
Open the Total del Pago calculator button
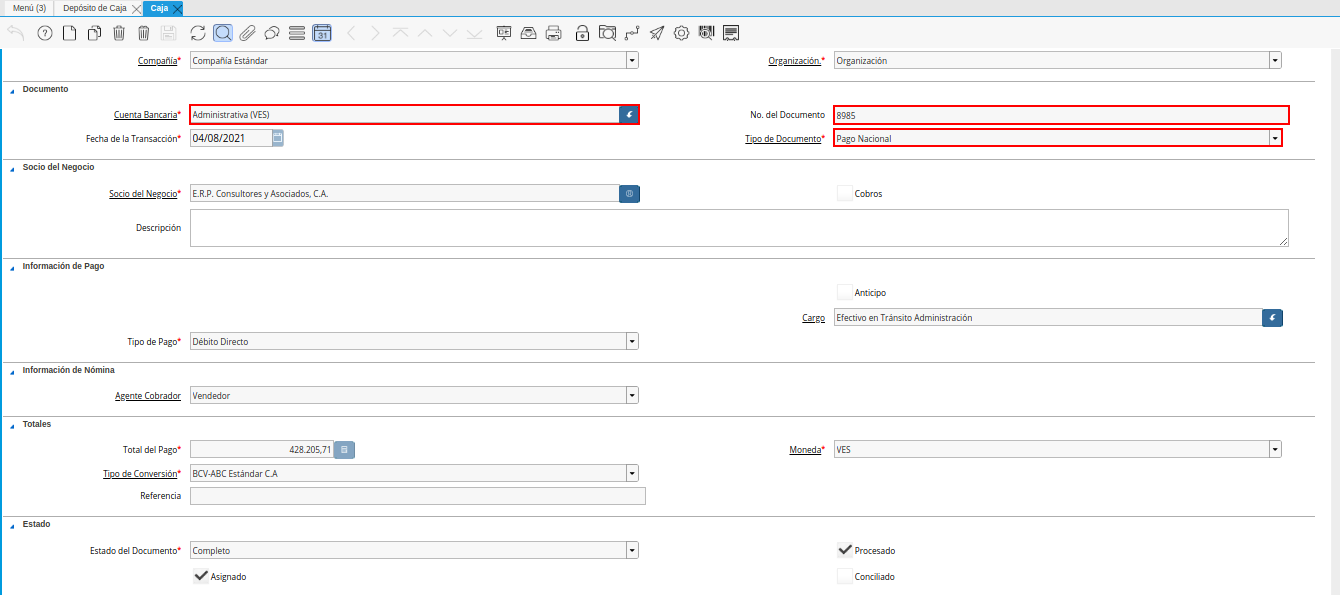pyautogui.click(x=344, y=450)
